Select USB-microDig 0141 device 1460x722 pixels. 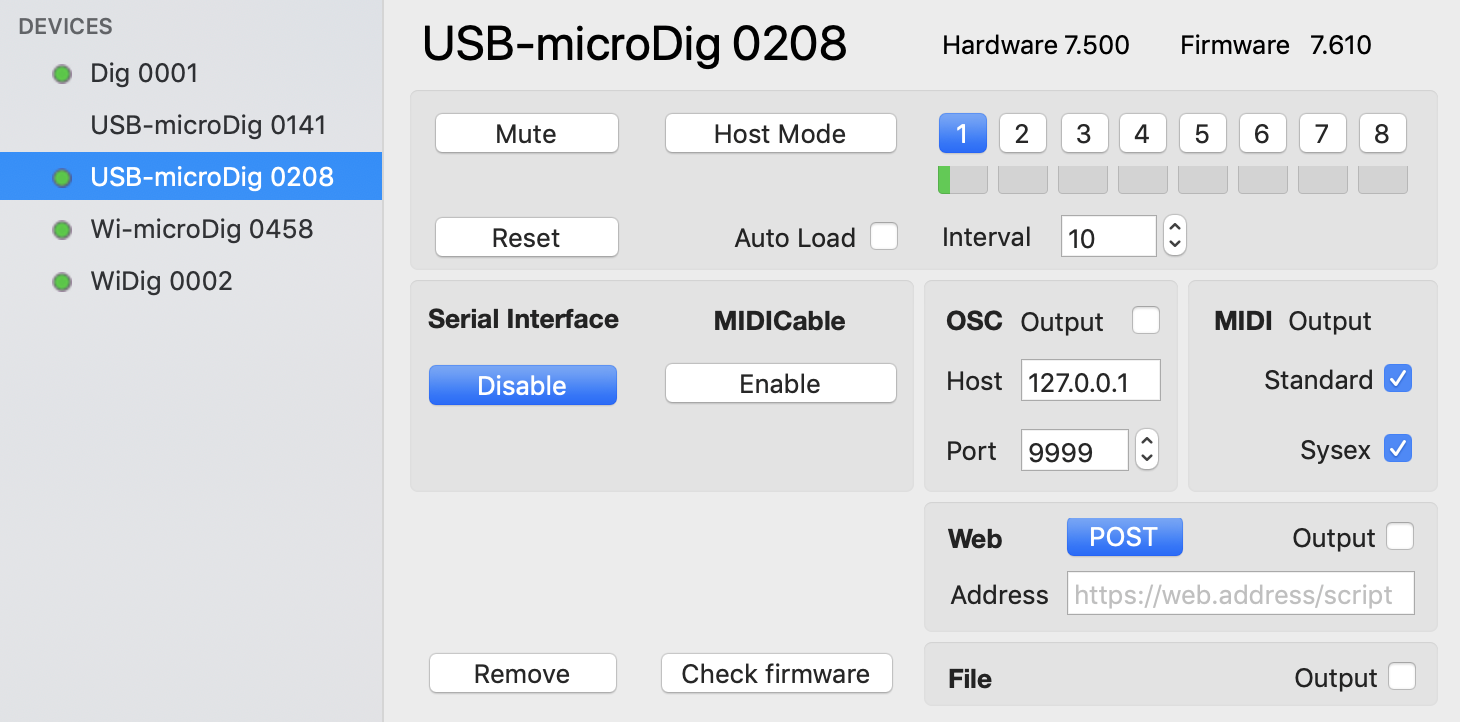[x=191, y=125]
